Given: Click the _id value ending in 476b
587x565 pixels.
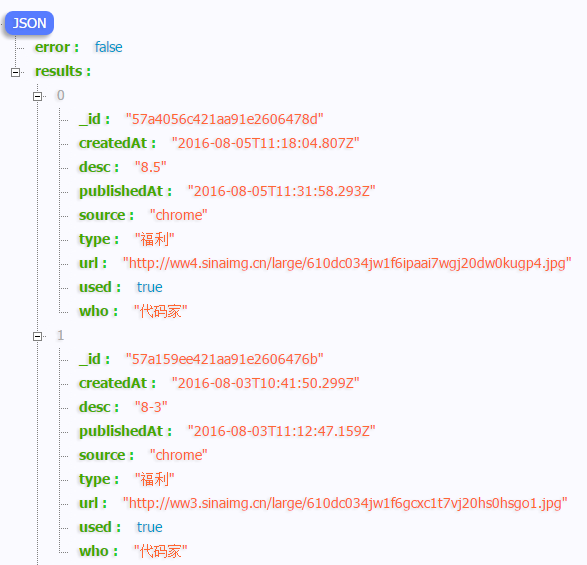Looking at the screenshot, I should pos(225,359).
